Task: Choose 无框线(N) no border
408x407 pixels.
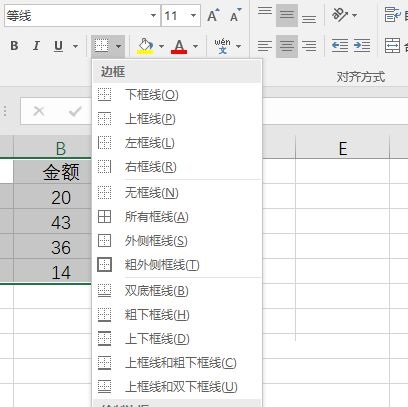Action: click(177, 192)
